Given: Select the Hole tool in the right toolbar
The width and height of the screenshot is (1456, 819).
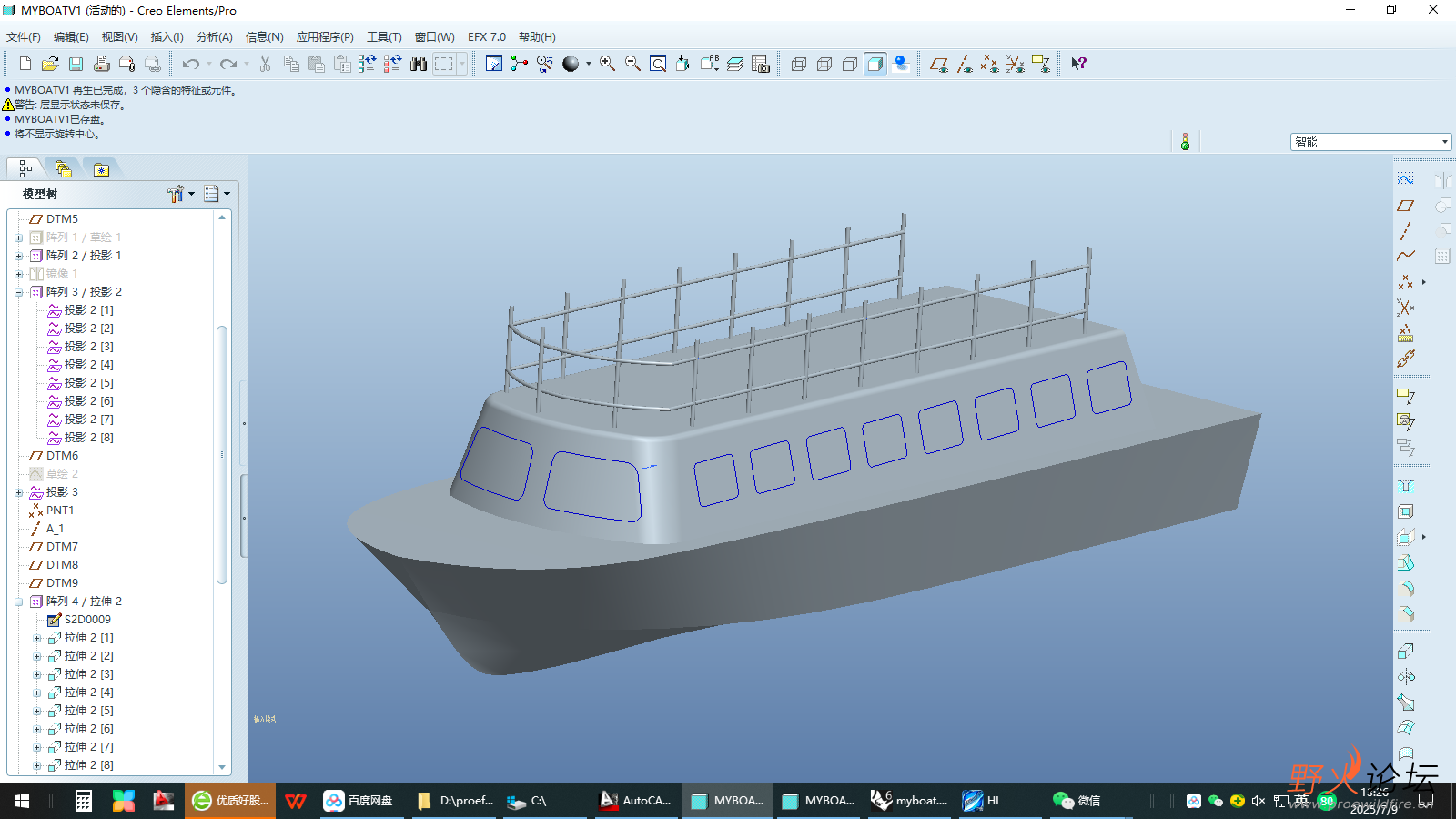Looking at the screenshot, I should point(1406,486).
